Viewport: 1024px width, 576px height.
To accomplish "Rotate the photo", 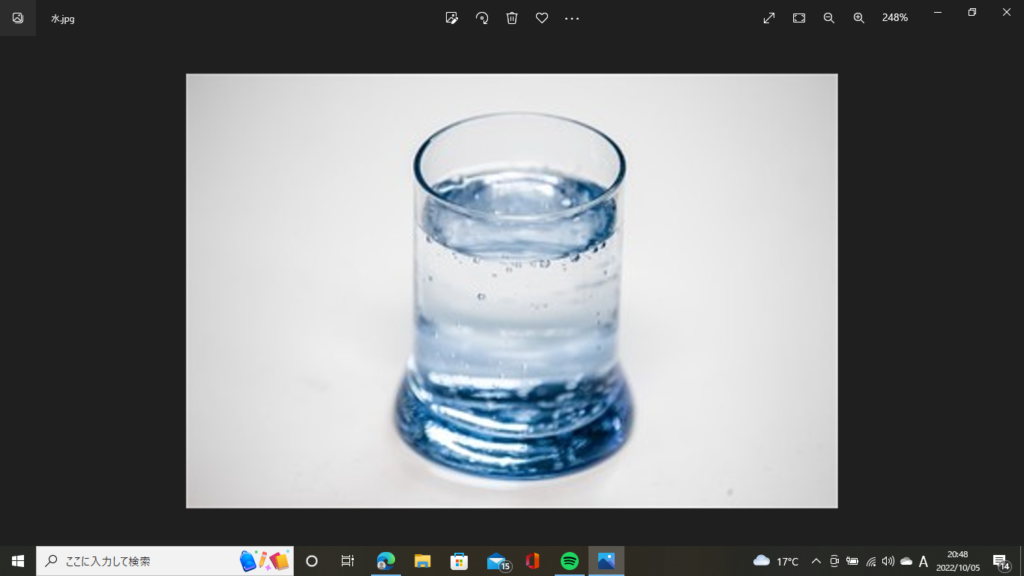I will (x=482, y=18).
